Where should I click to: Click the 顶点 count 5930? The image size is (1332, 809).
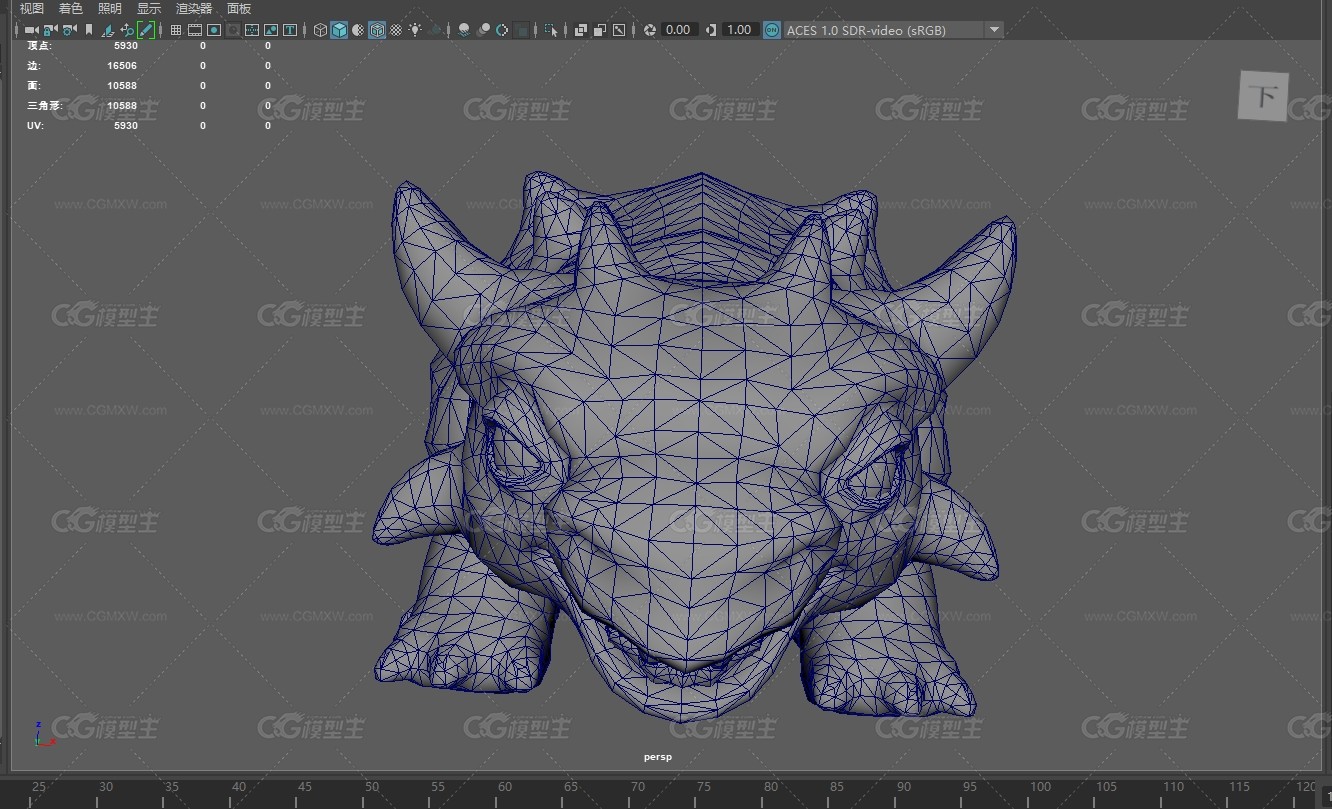(x=126, y=46)
